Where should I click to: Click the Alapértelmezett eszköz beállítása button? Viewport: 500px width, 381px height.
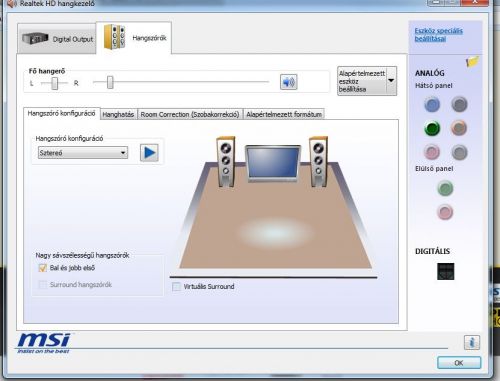click(x=362, y=81)
